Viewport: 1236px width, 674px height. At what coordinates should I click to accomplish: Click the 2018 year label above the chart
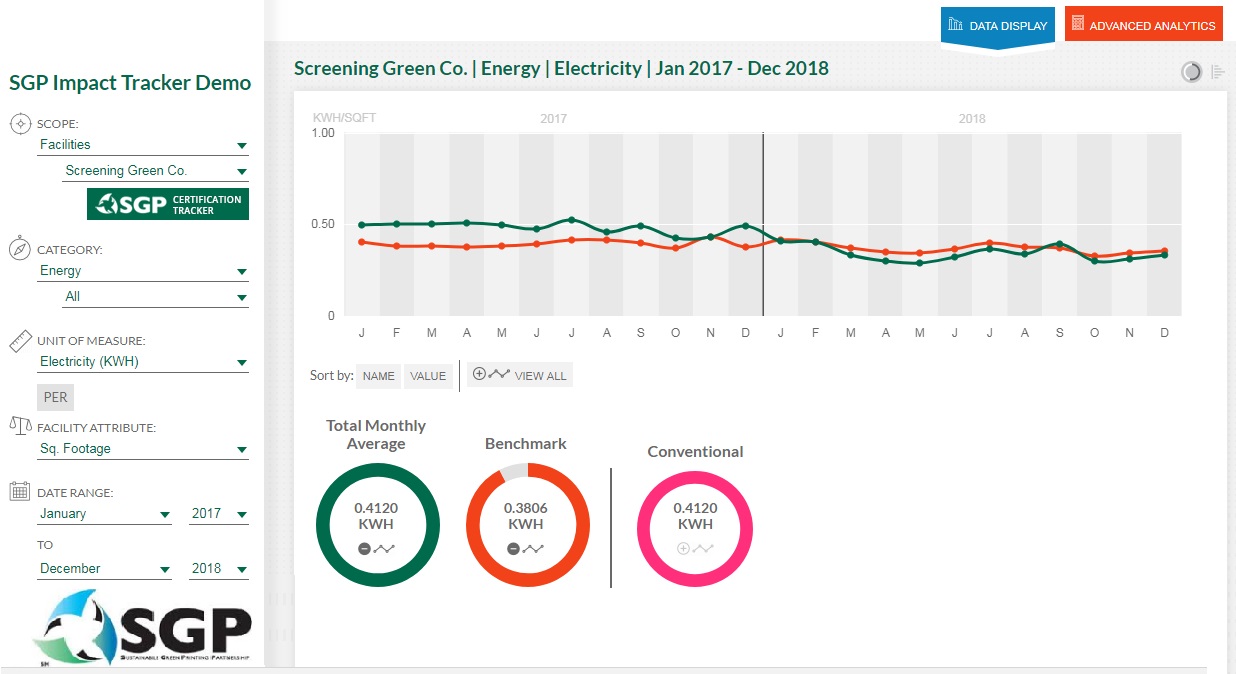pos(972,118)
